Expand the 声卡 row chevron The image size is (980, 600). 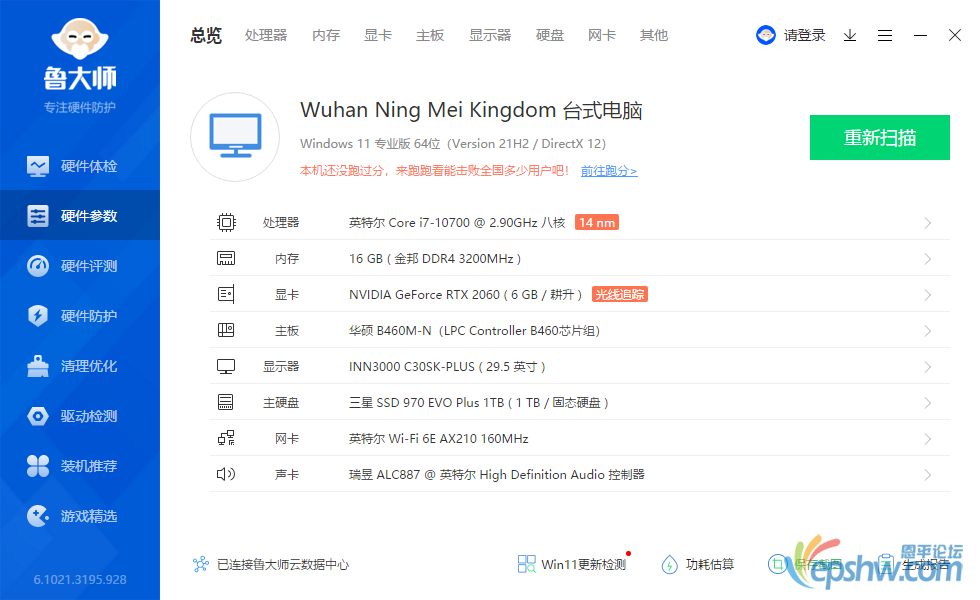coord(928,475)
